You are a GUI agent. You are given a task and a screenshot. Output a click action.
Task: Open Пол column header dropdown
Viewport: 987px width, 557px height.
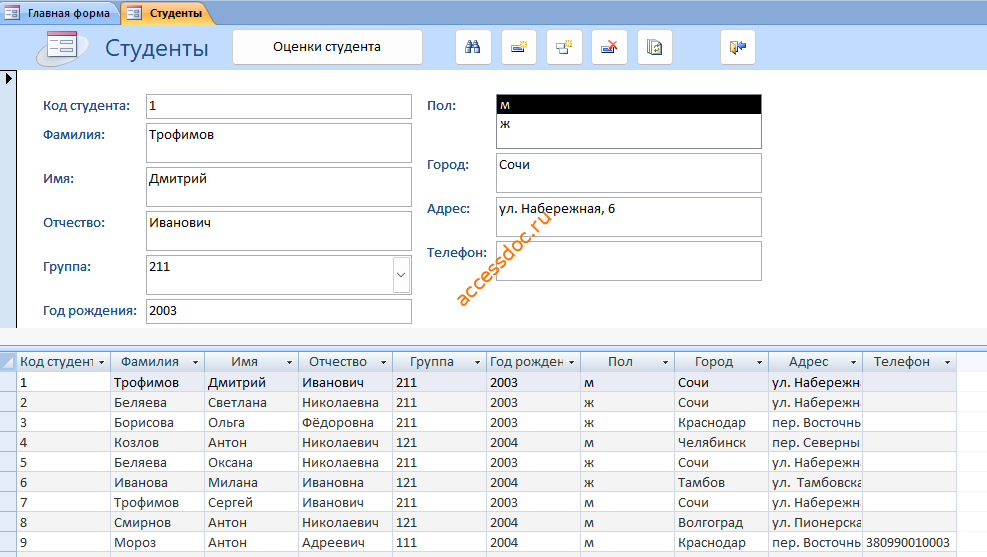click(665, 363)
